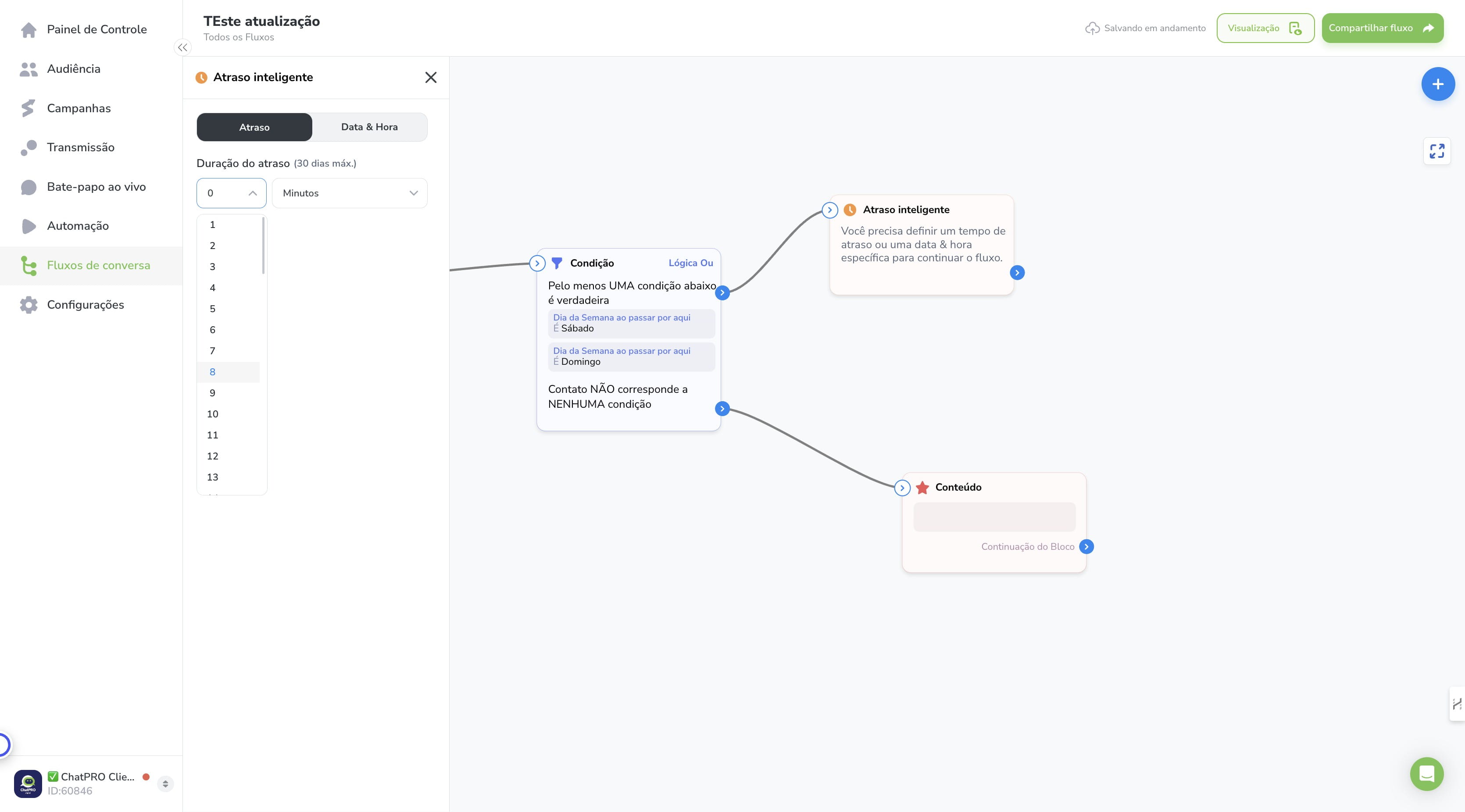
Task: Click the fit-to-screen expand icon
Action: coord(1436,151)
